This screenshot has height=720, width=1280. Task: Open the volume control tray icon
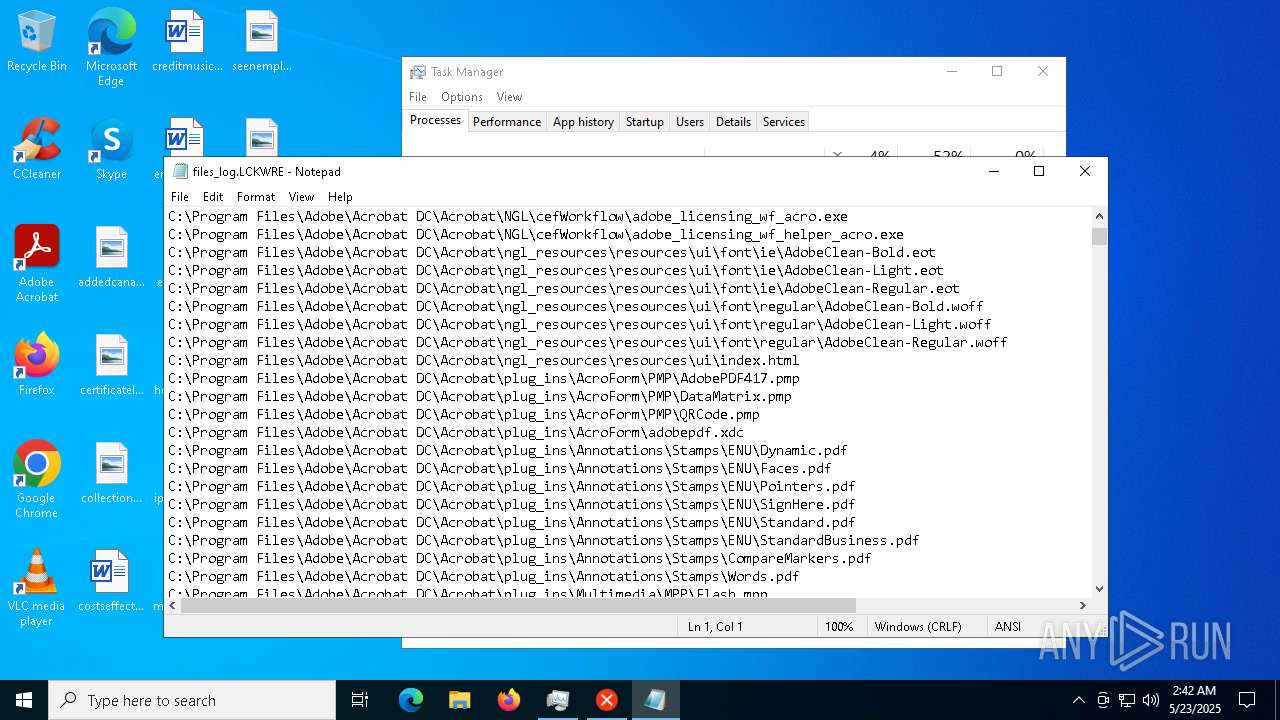pos(1151,700)
